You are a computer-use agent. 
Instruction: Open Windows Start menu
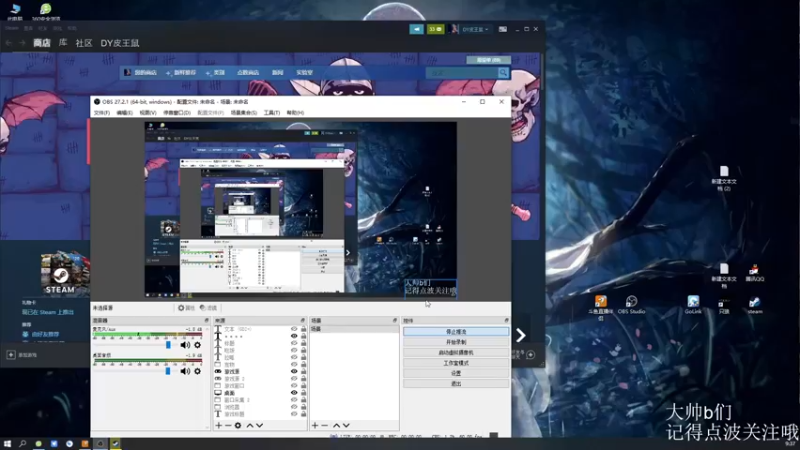[7, 443]
